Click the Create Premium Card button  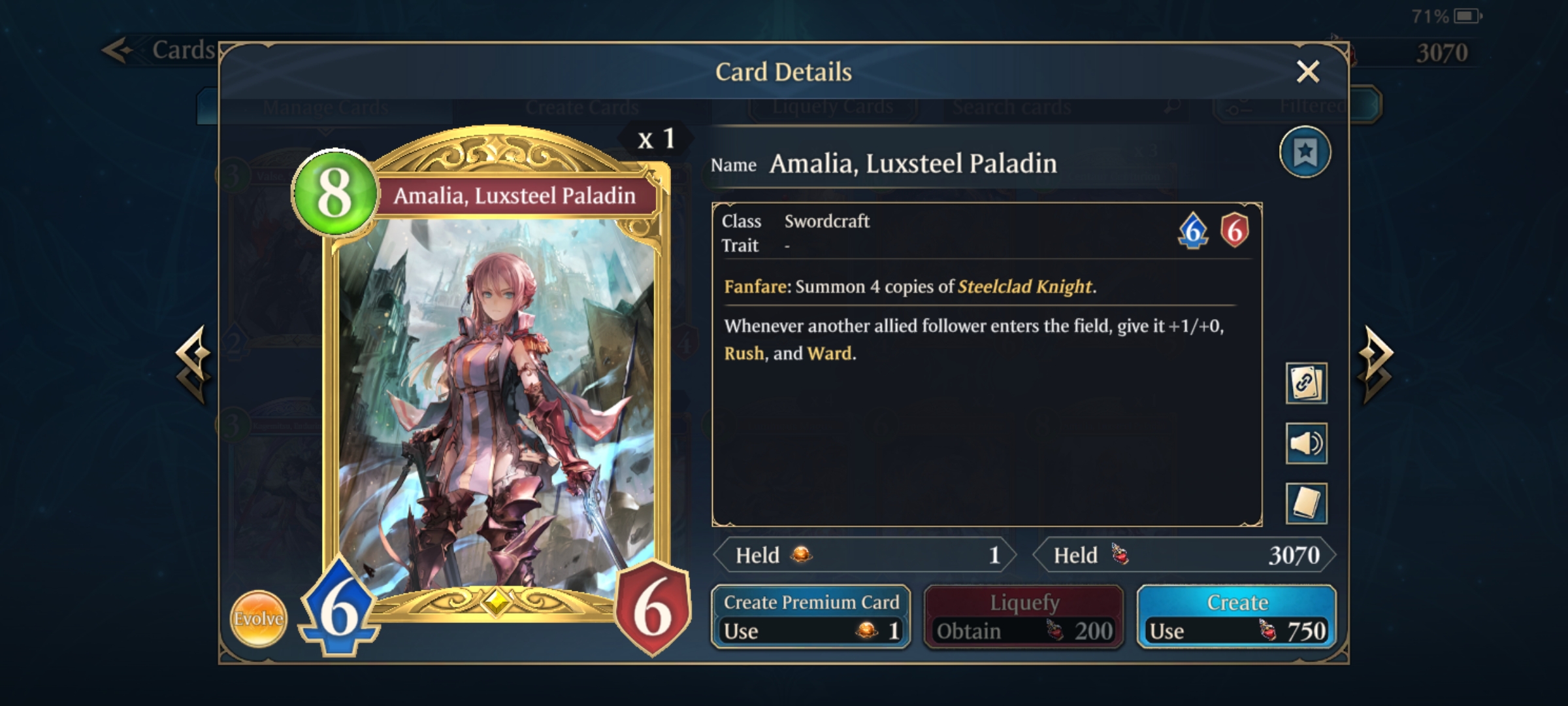[x=811, y=617]
